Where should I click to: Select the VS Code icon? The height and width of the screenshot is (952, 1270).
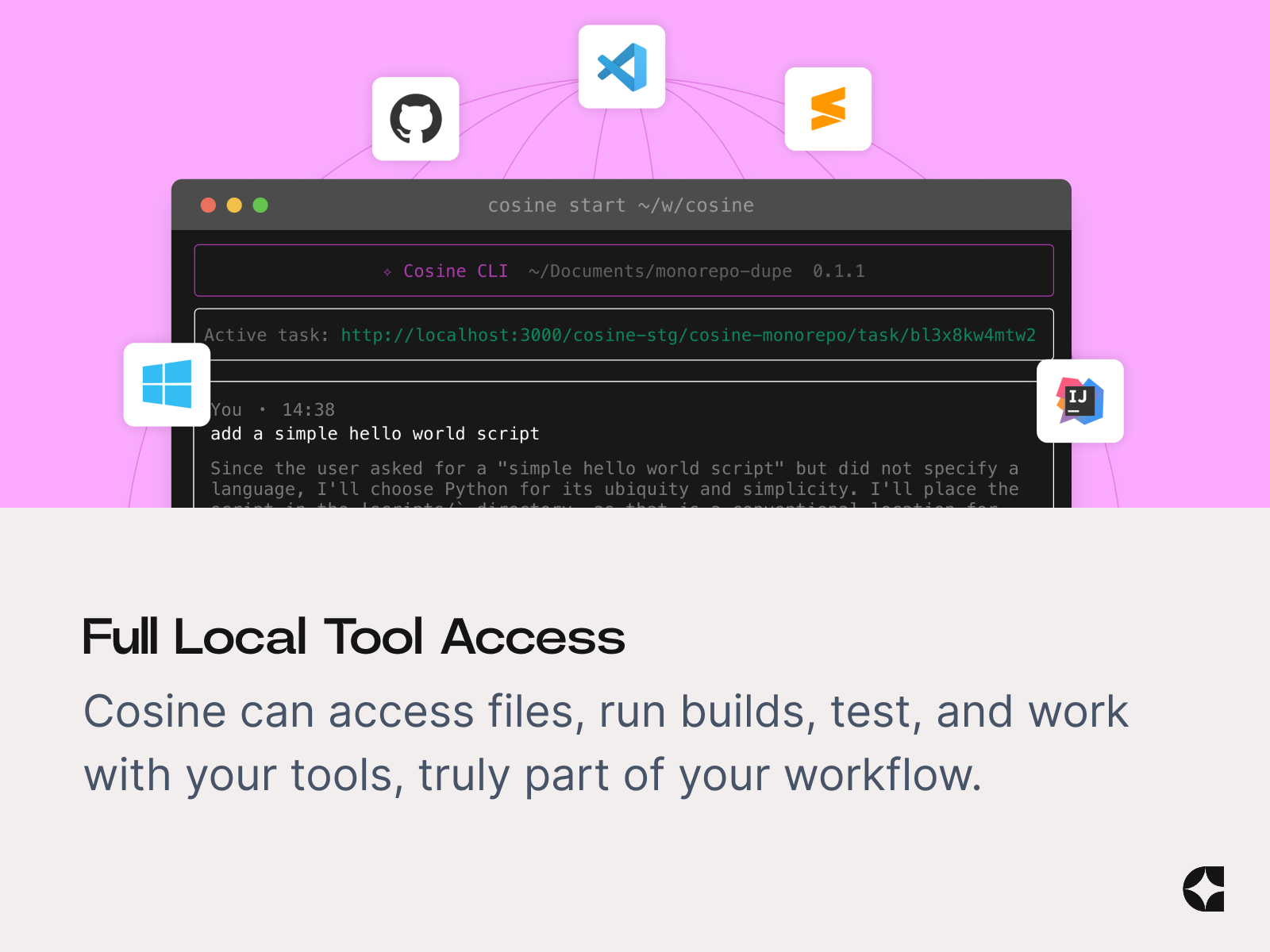[622, 66]
